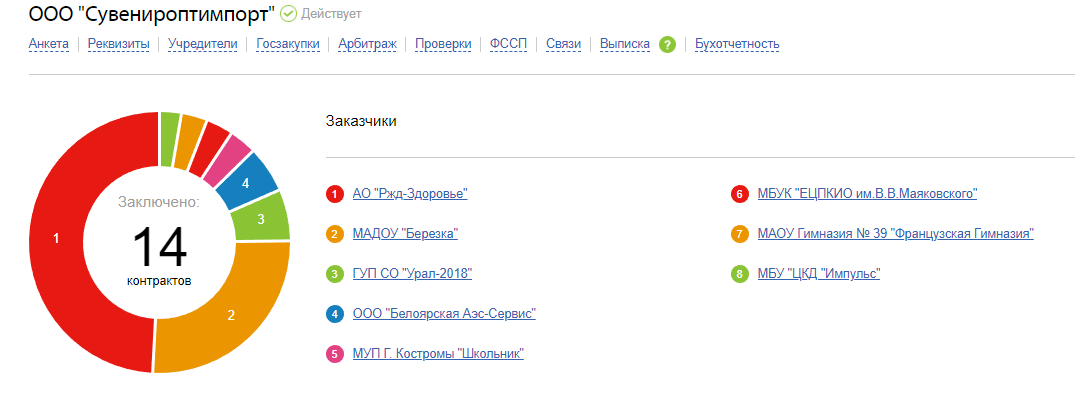Click the green number 3 legend badge

tap(335, 274)
